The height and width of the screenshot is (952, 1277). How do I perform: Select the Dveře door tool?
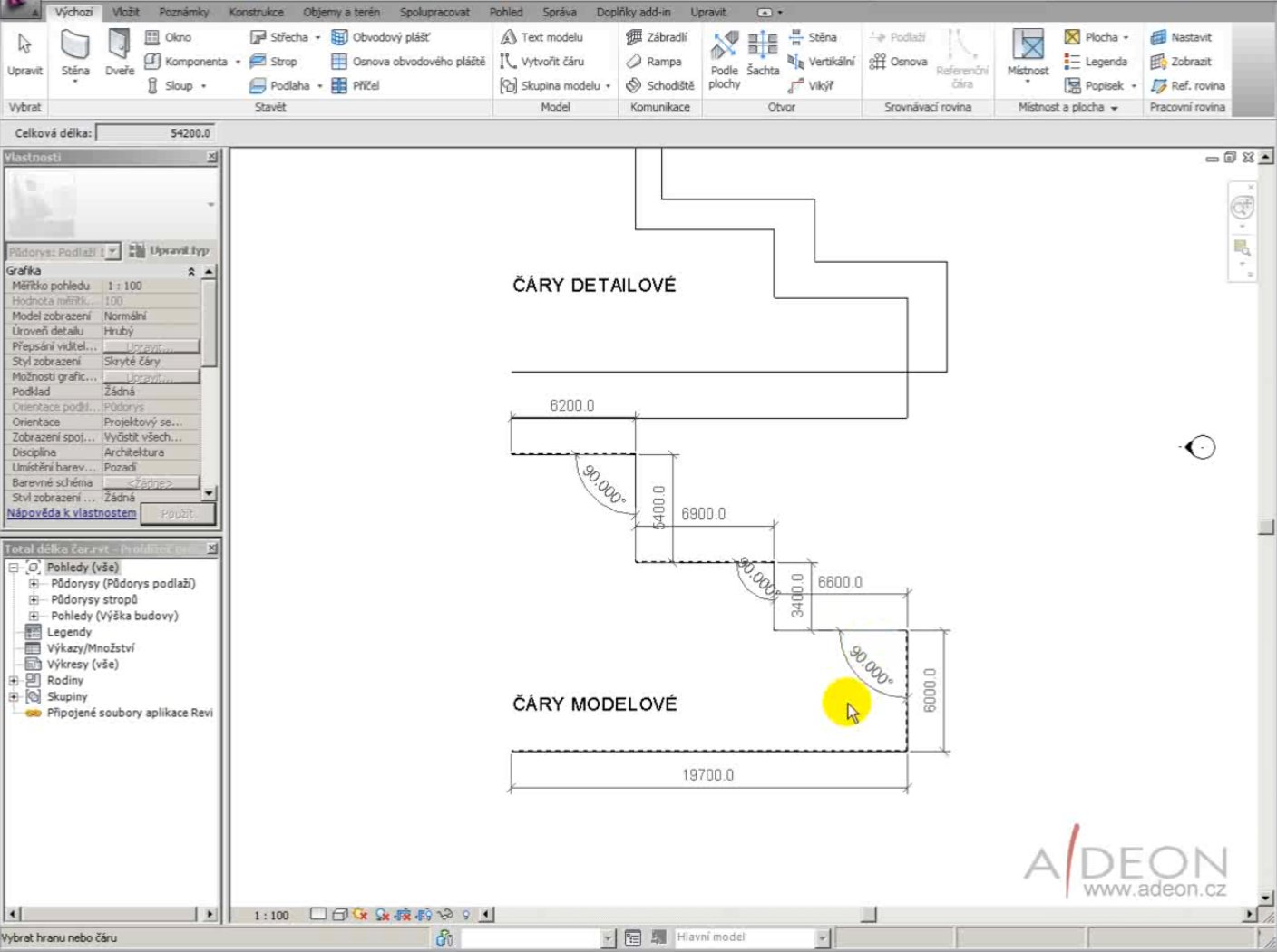pos(119,53)
